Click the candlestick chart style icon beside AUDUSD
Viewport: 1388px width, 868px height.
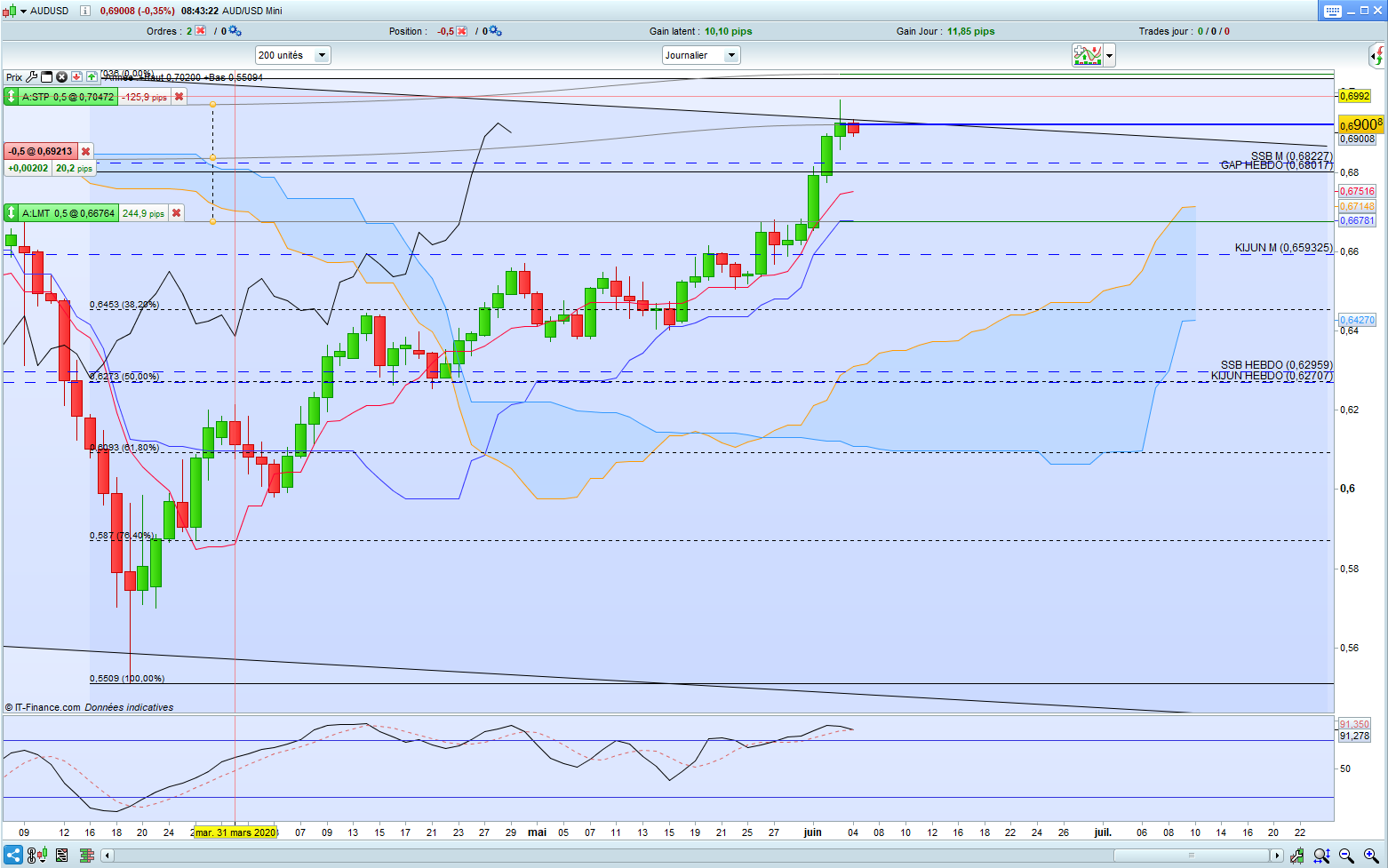tap(8, 11)
